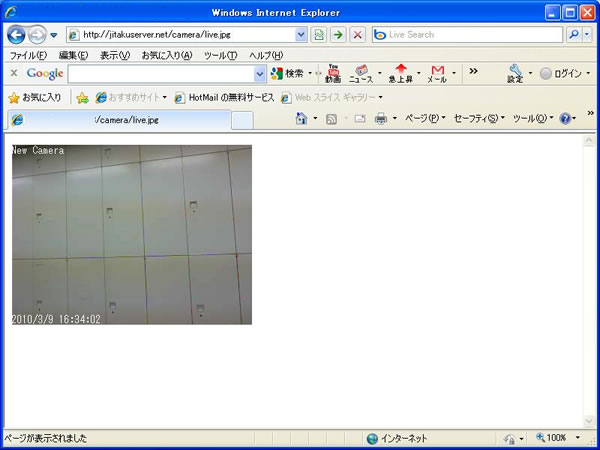Image resolution: width=600 pixels, height=450 pixels.
Task: Open the ツール(T) menu
Action: [220, 55]
